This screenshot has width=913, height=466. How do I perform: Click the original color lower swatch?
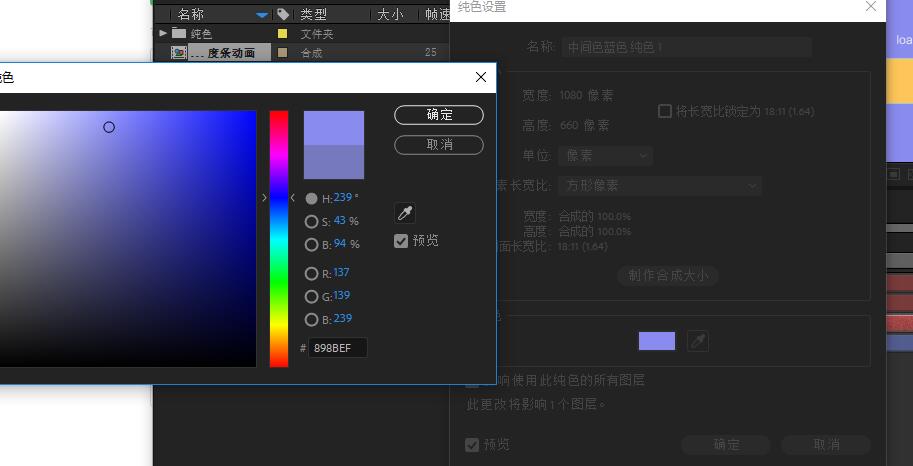tap(334, 162)
